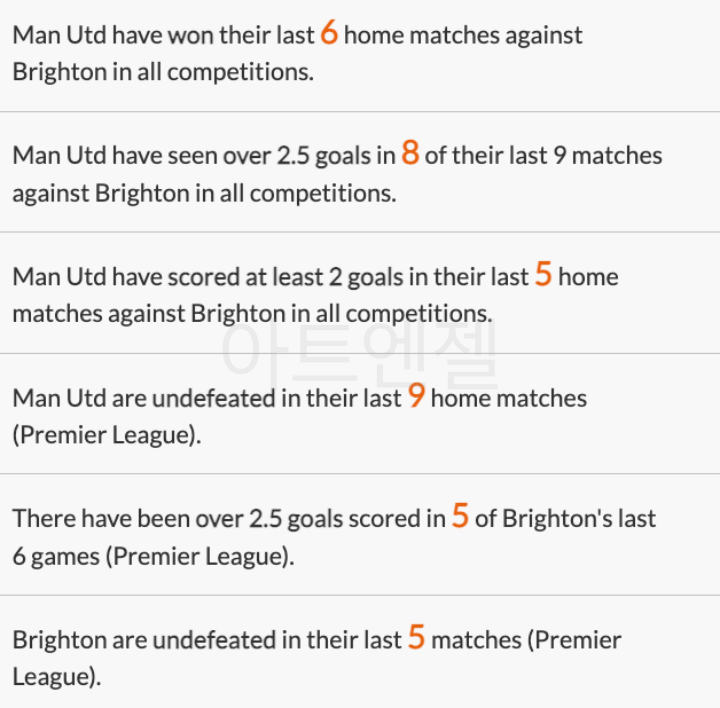Select the 'Man Utd have won their last' text

161,36
